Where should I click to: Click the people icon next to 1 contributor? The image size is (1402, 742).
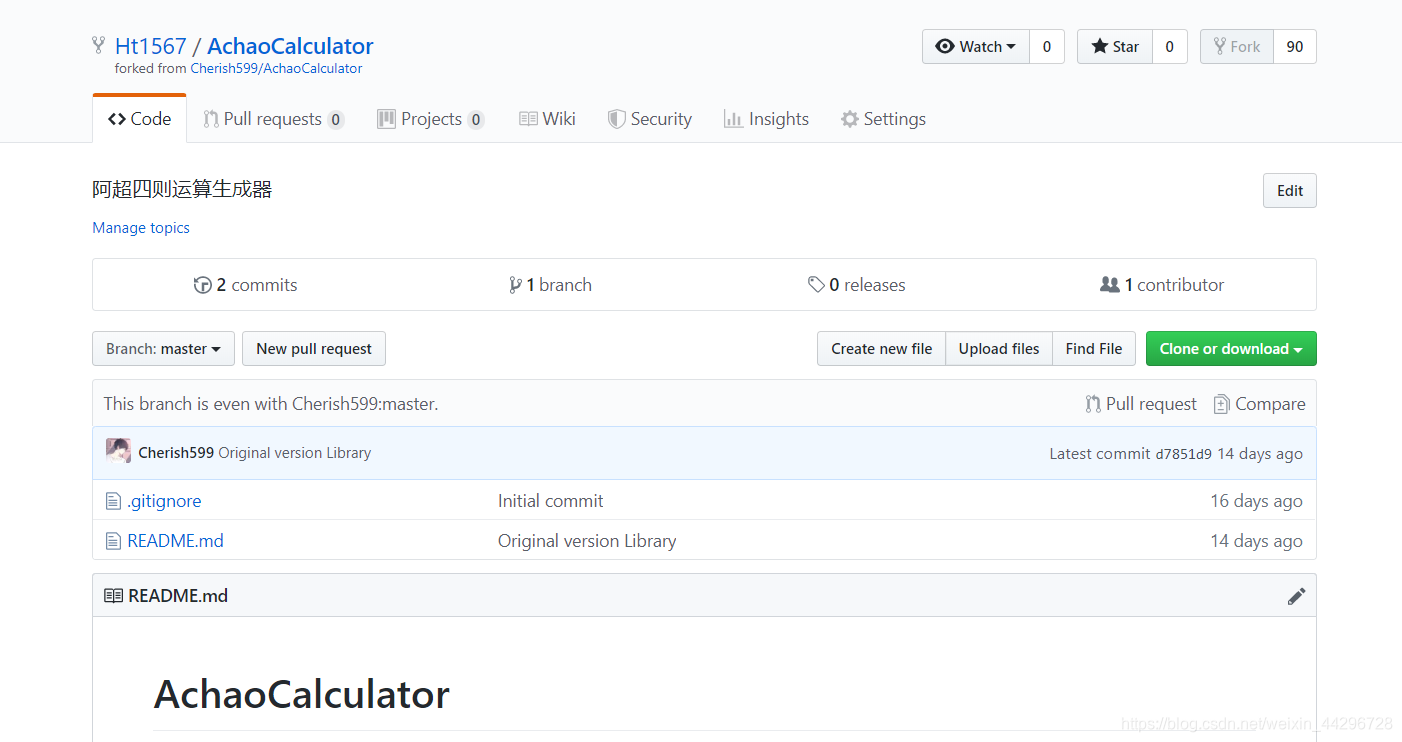click(1109, 285)
